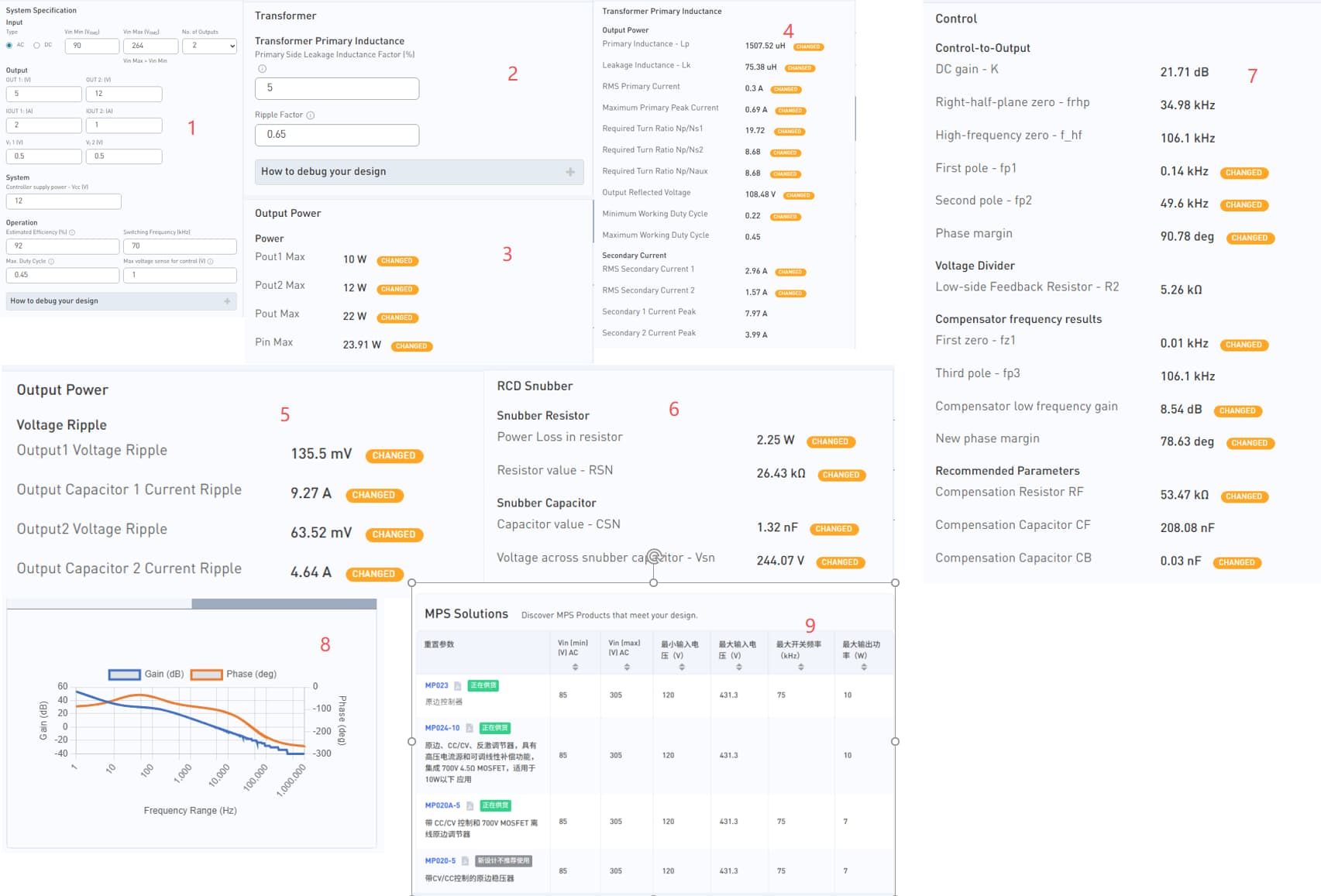The height and width of the screenshot is (896, 1321).
Task: Open the MP024-10 datasheet document icon
Action: pyautogui.click(x=470, y=728)
